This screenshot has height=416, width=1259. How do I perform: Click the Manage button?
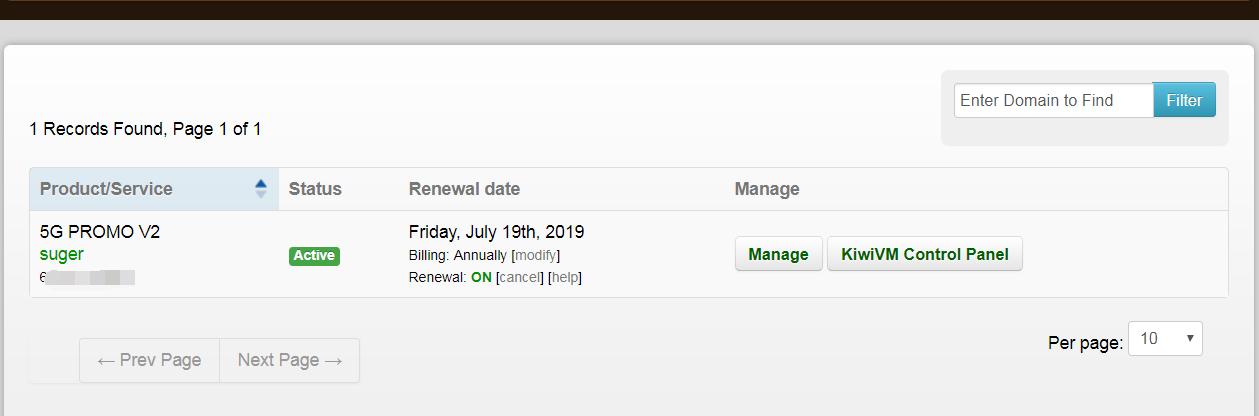[778, 254]
